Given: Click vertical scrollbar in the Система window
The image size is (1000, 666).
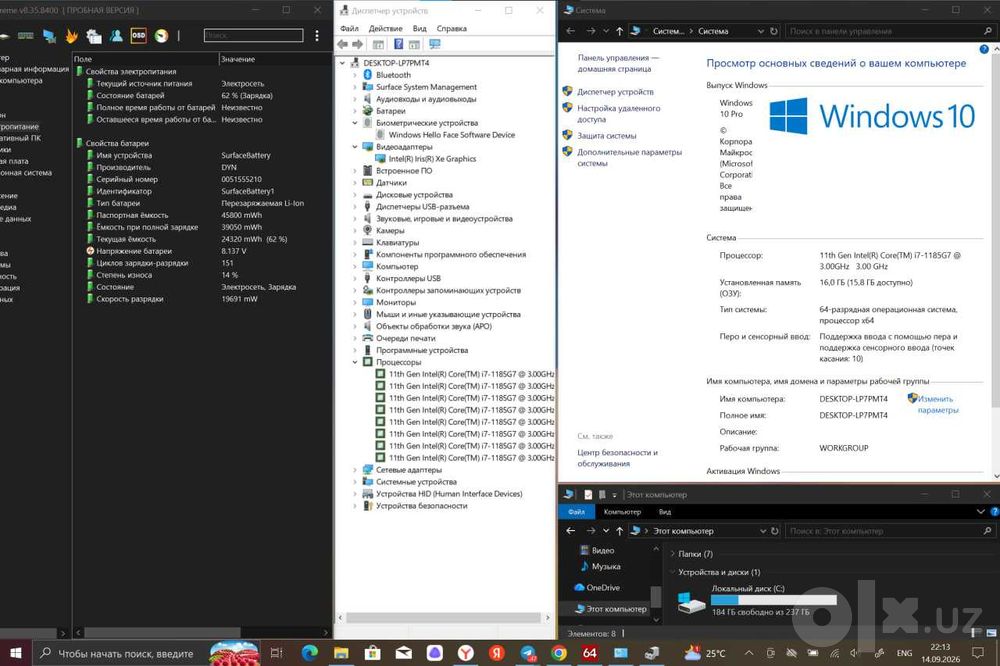Looking at the screenshot, I should point(996,230).
